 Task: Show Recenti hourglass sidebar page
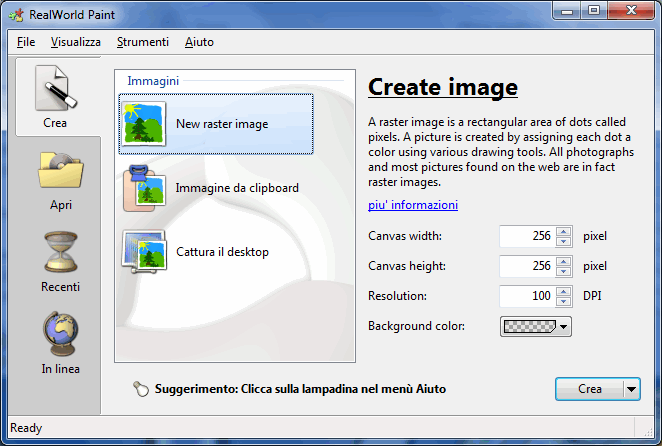(61, 251)
